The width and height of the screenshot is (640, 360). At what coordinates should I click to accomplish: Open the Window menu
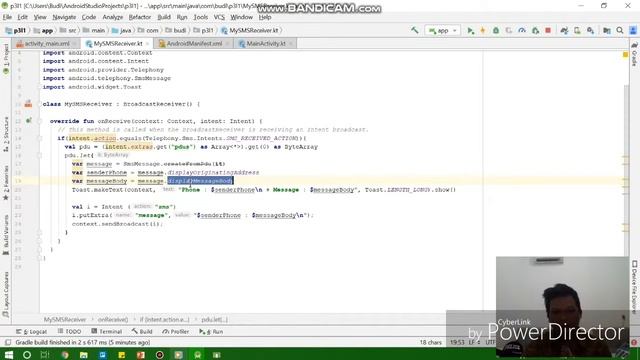(242, 17)
